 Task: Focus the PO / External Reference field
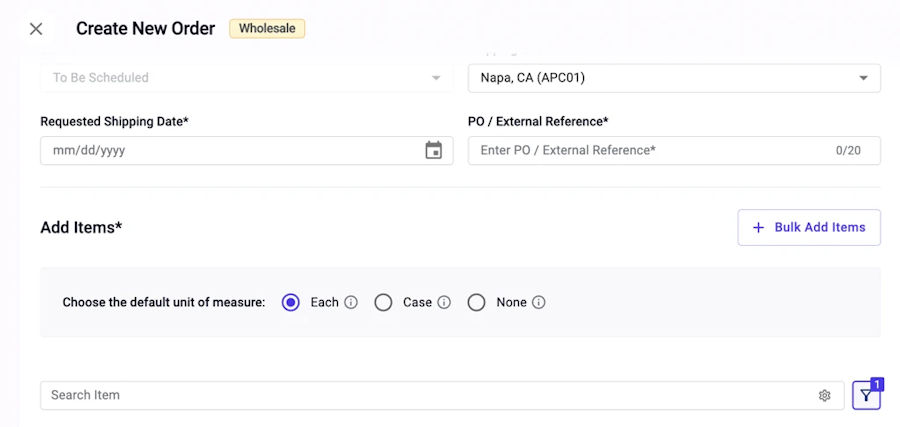point(674,150)
